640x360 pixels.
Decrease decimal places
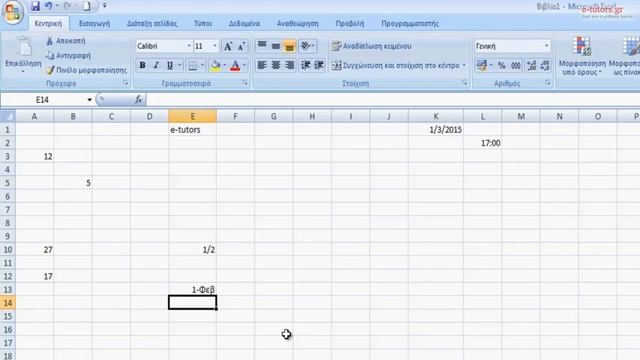[545, 65]
